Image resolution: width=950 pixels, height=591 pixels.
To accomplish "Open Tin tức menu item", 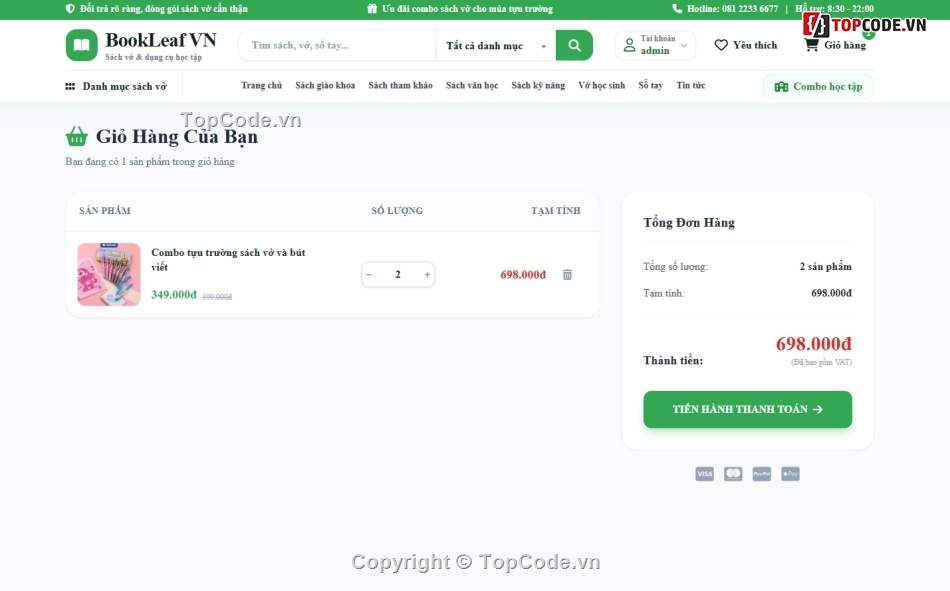I will [691, 85].
